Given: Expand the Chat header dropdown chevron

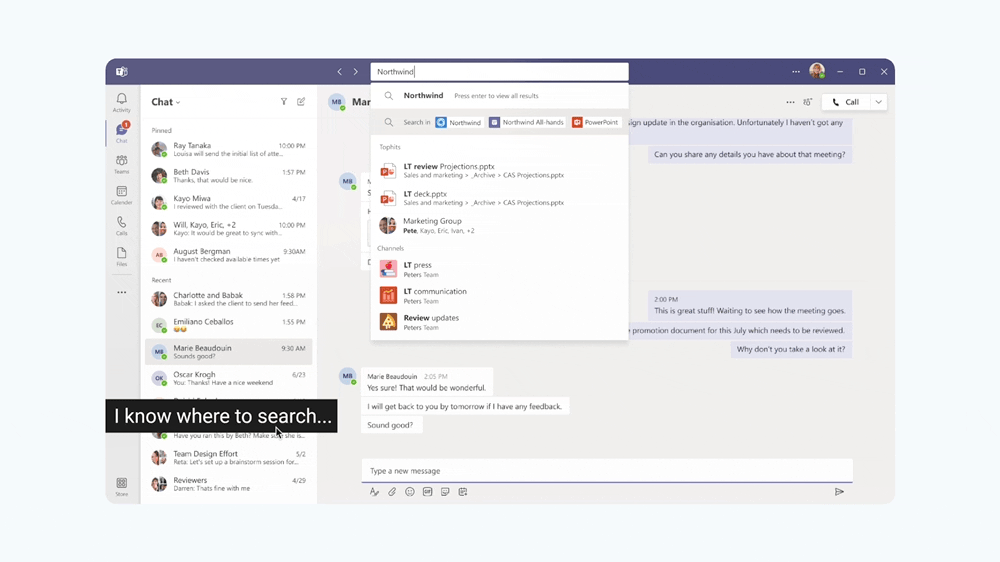Looking at the screenshot, I should 178,103.
